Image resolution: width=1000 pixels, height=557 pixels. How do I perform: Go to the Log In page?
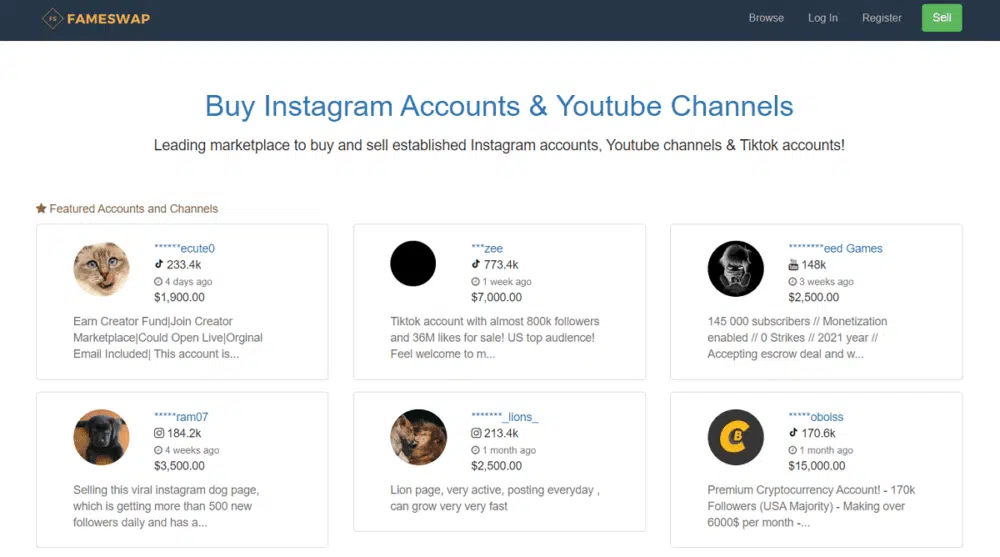pyautogui.click(x=823, y=18)
